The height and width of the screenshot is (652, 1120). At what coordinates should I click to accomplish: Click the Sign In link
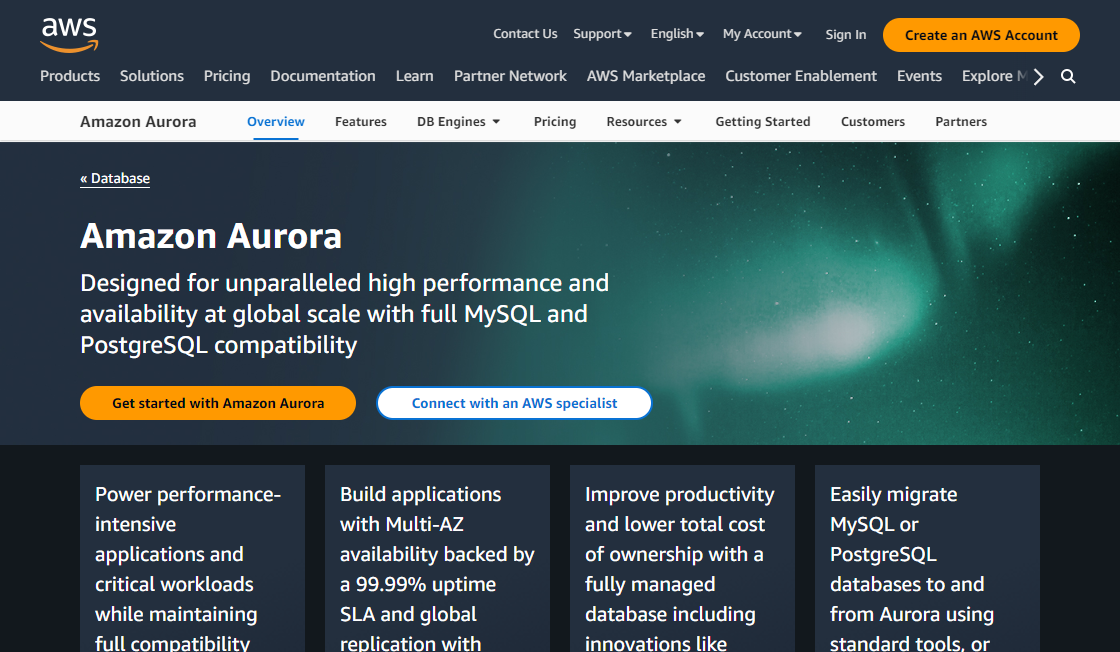pos(846,34)
